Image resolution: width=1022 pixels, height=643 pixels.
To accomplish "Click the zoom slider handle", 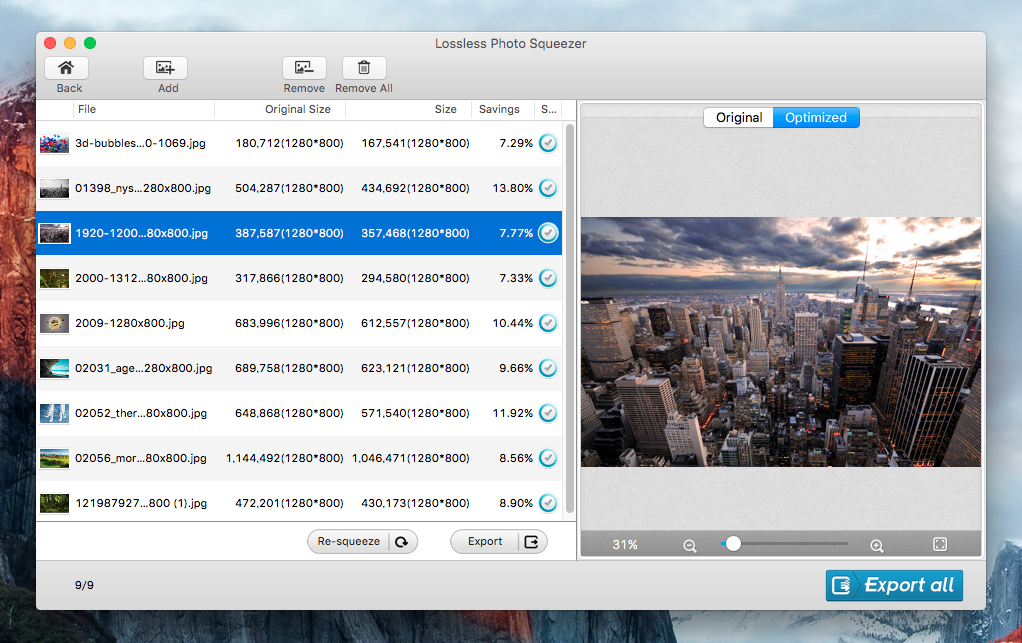I will click(733, 544).
